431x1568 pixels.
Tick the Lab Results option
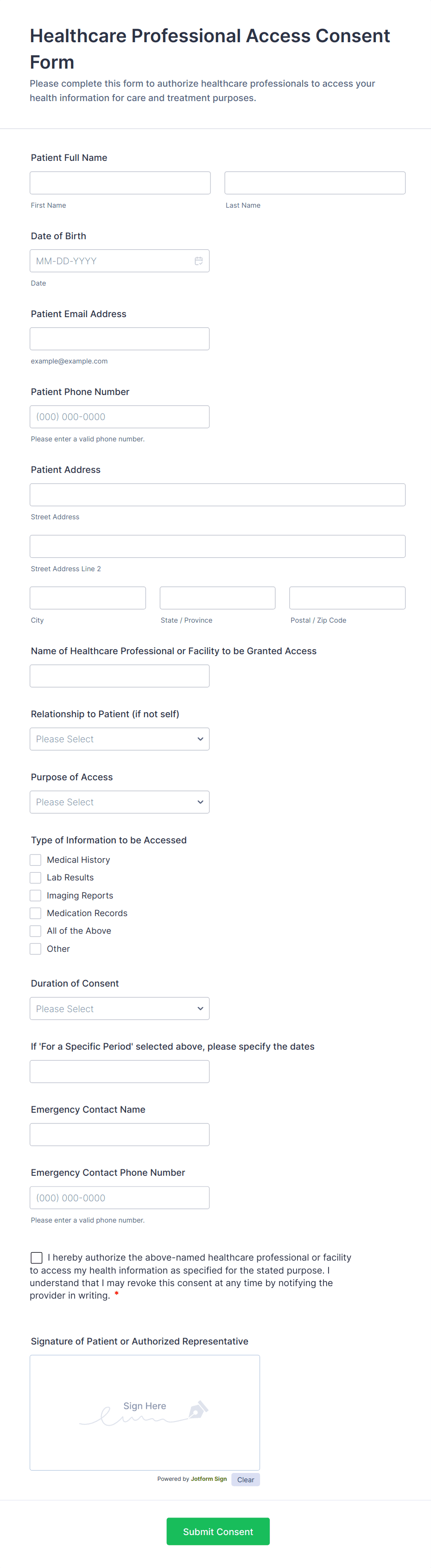click(x=36, y=877)
